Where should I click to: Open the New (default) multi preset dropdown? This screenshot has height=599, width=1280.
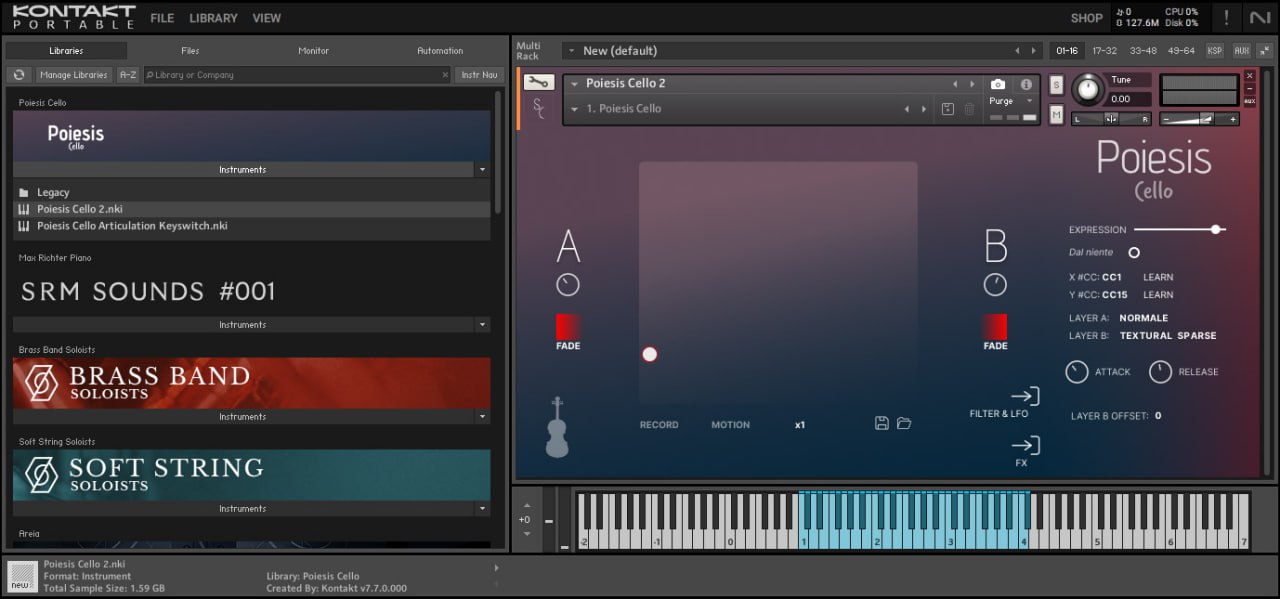570,51
